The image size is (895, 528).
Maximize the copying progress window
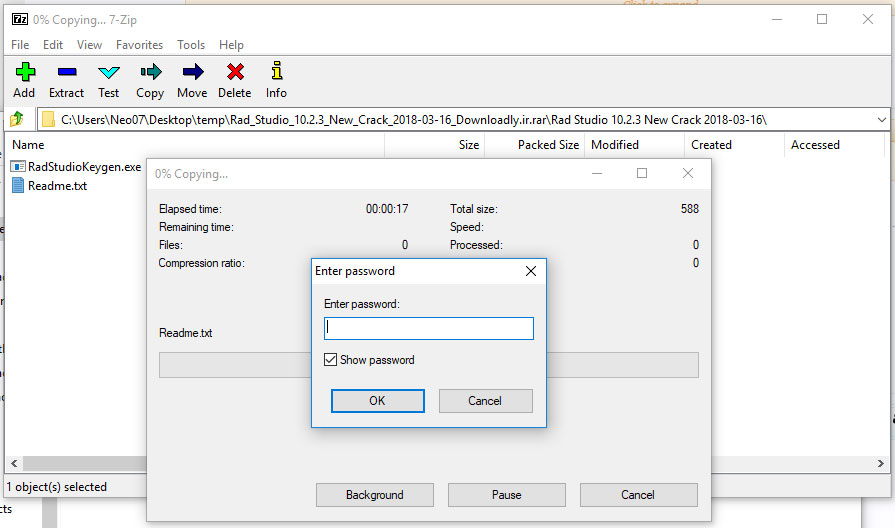point(642,173)
